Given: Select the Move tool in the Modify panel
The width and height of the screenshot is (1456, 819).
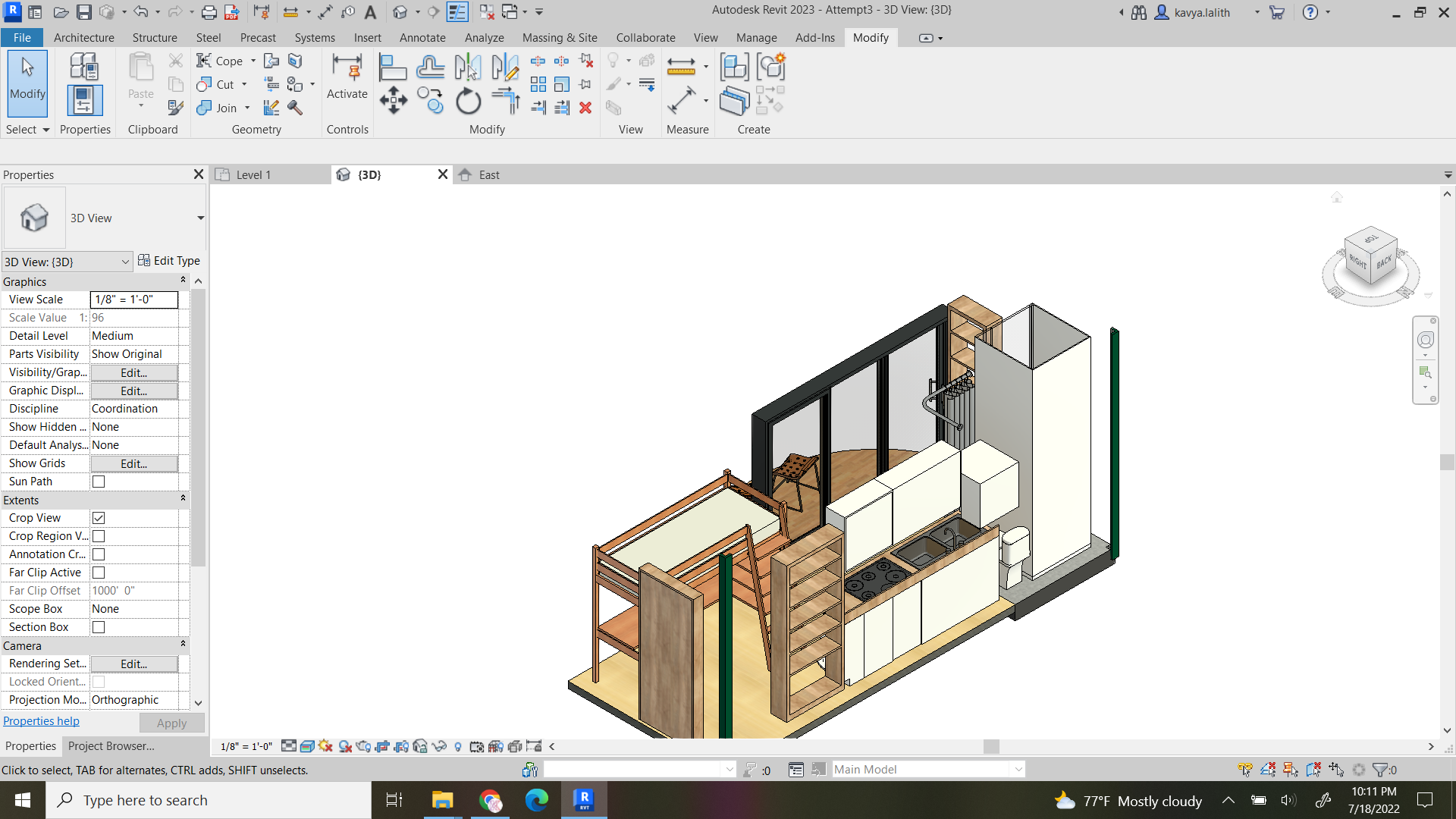Looking at the screenshot, I should pyautogui.click(x=393, y=99).
